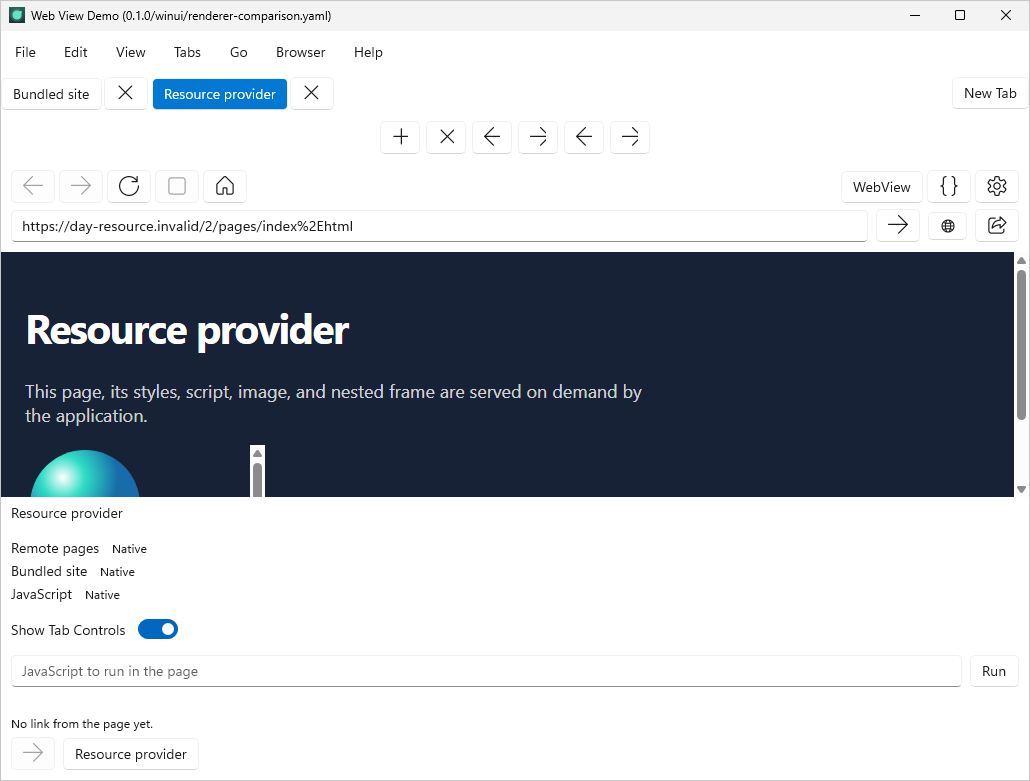Open settings with the gear icon

[996, 187]
